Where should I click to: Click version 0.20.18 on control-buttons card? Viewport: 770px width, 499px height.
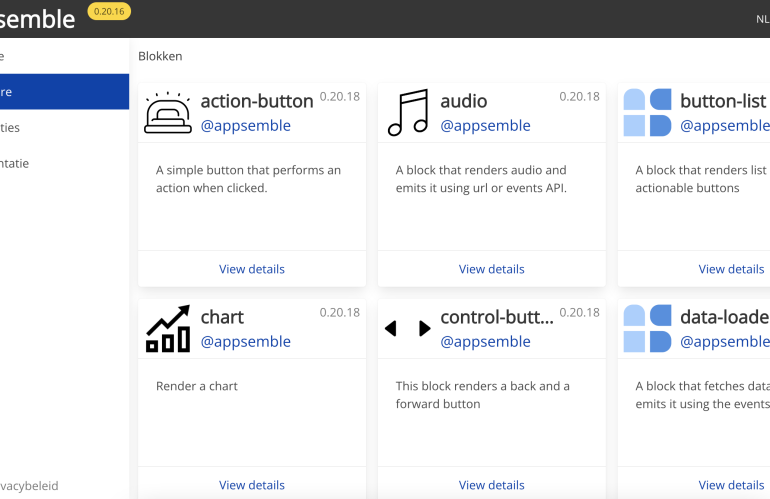(x=579, y=313)
